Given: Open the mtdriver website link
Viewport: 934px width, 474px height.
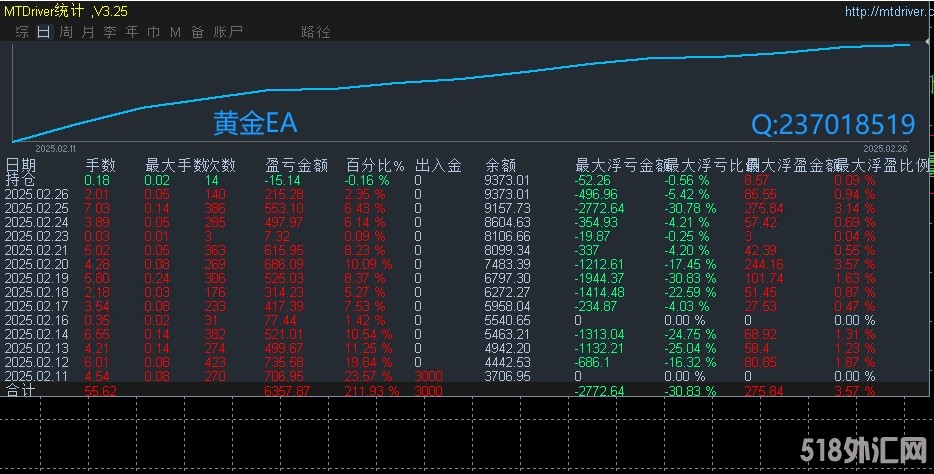Looking at the screenshot, I should point(884,12).
